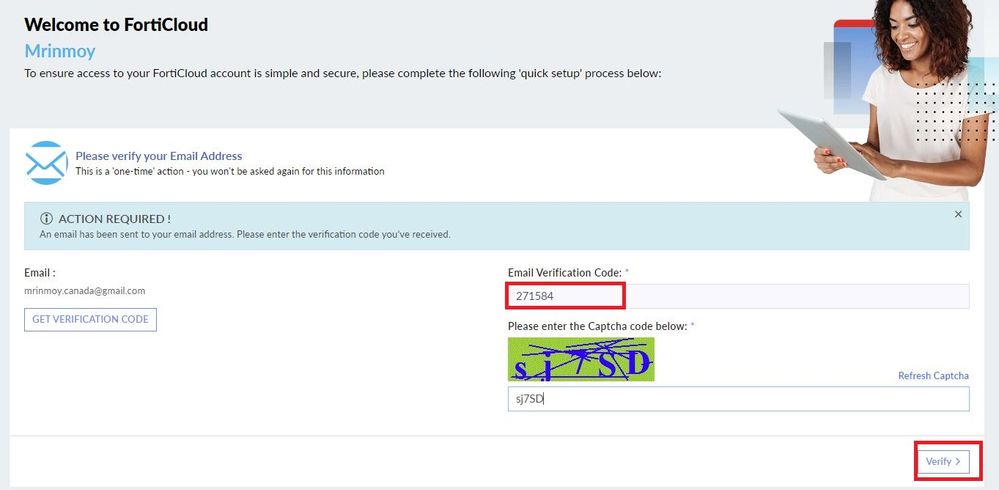Click the 'one-time' action notice text

coord(230,171)
